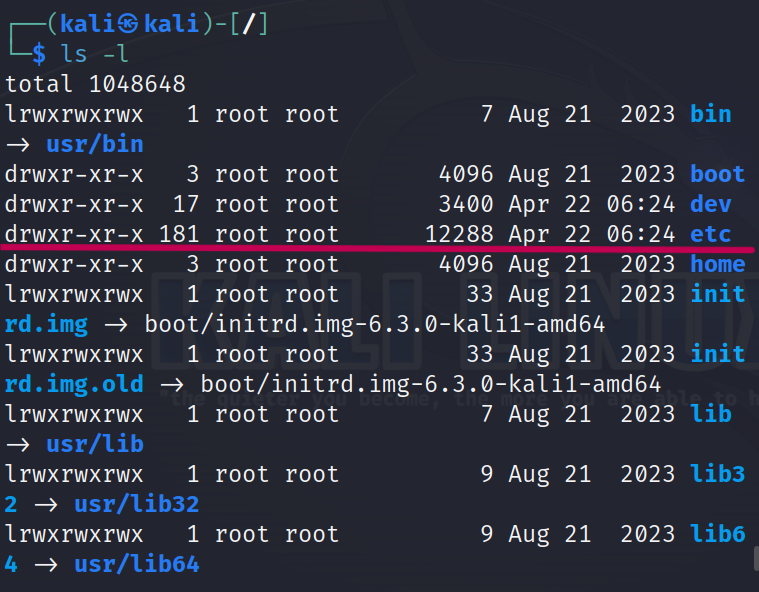This screenshot has width=759, height=592.
Task: Select the "total 1048648" output line
Action: (x=95, y=84)
